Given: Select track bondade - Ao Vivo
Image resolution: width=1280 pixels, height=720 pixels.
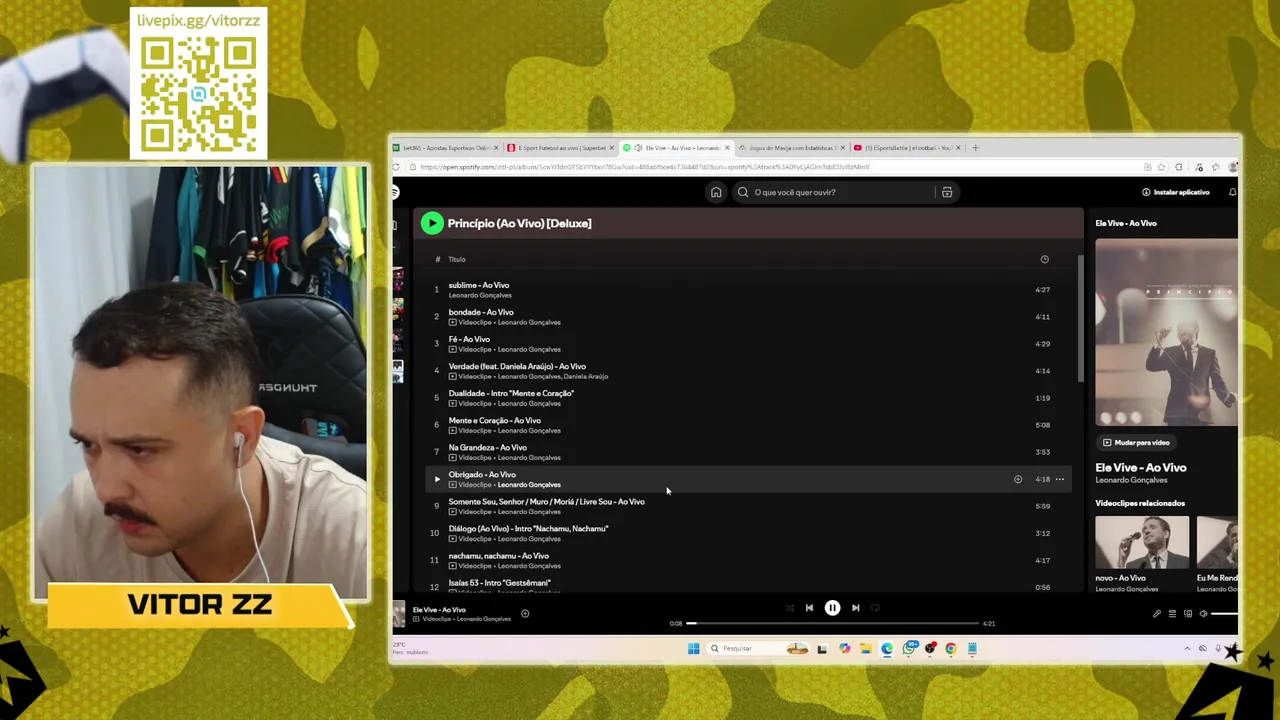Looking at the screenshot, I should click(x=748, y=317).
